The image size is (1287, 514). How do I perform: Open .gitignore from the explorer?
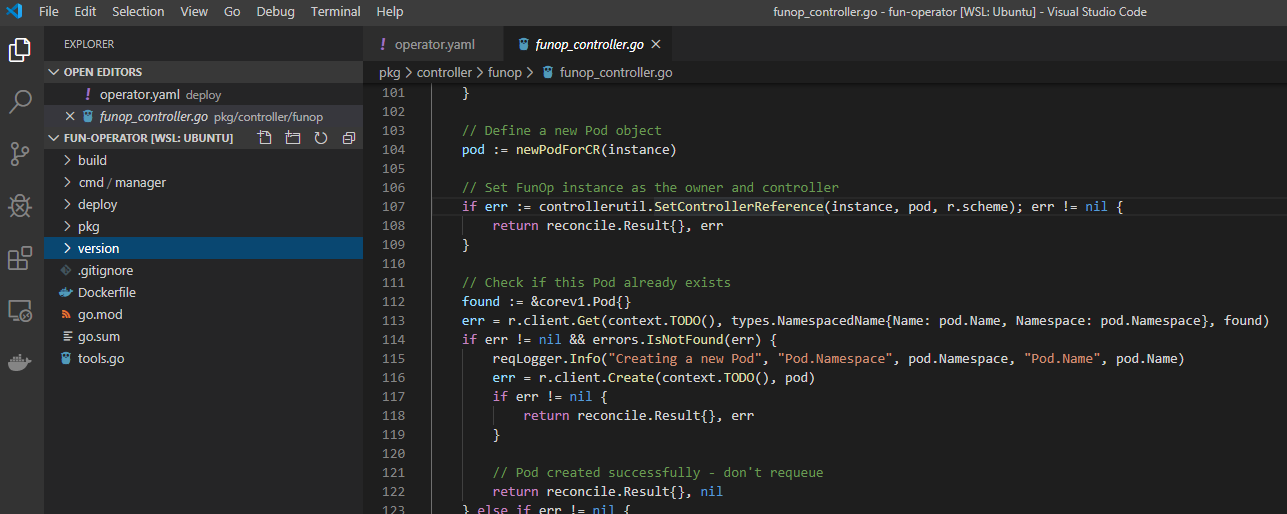click(203, 270)
